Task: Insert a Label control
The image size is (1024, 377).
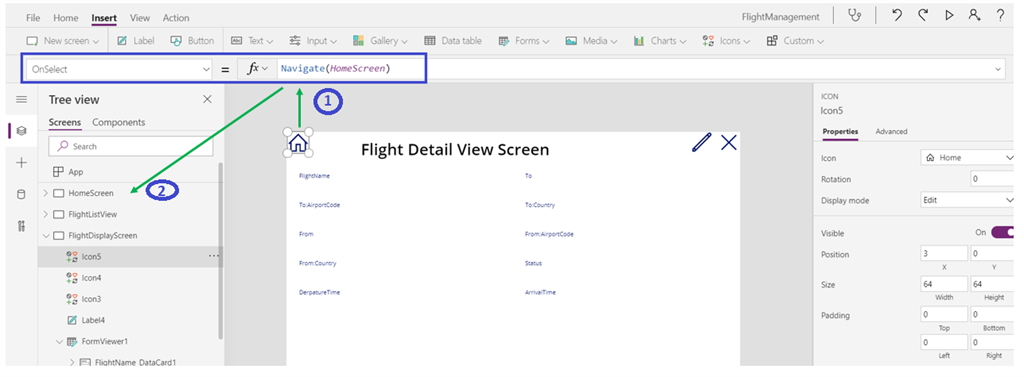Action: tap(136, 41)
